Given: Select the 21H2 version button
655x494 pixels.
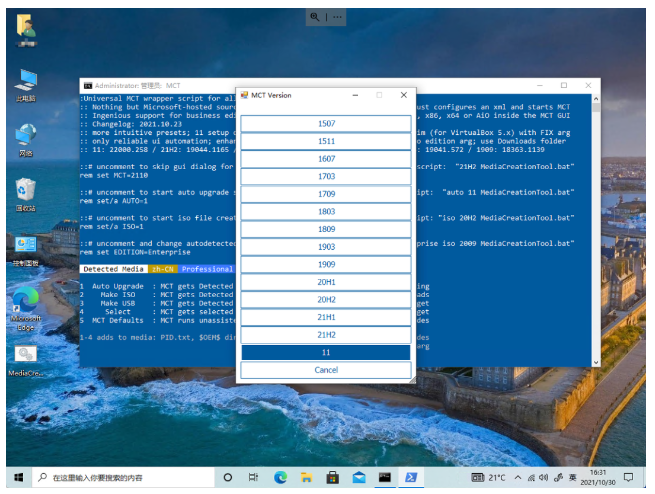Looking at the screenshot, I should 326,335.
